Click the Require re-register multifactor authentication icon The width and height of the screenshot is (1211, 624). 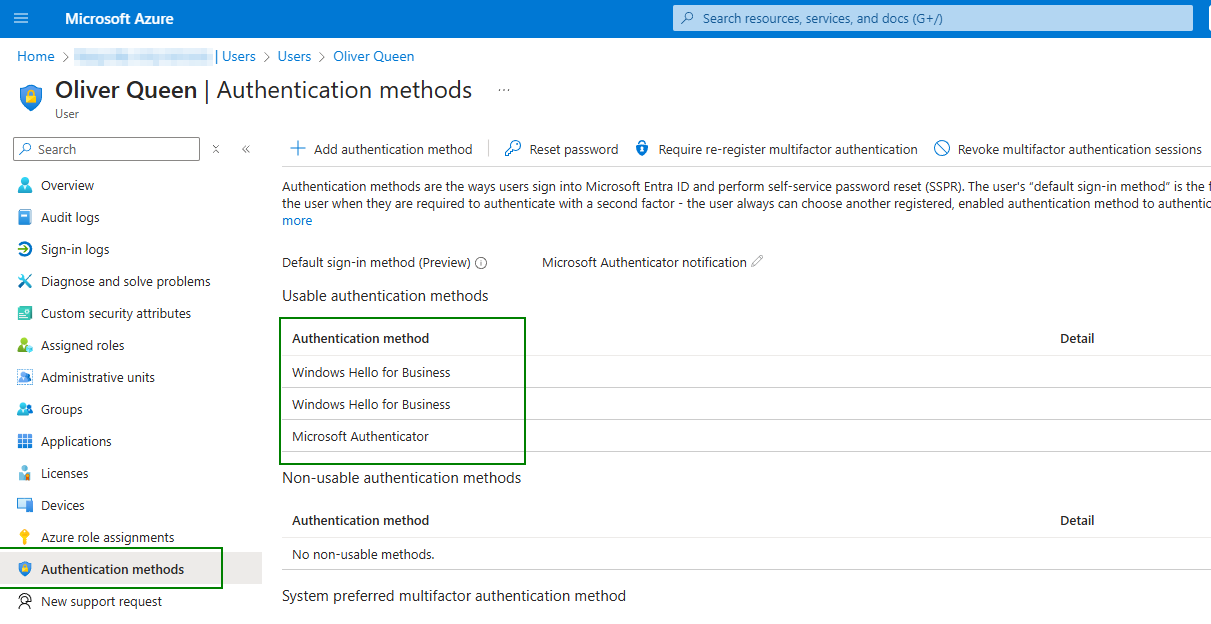(x=642, y=149)
